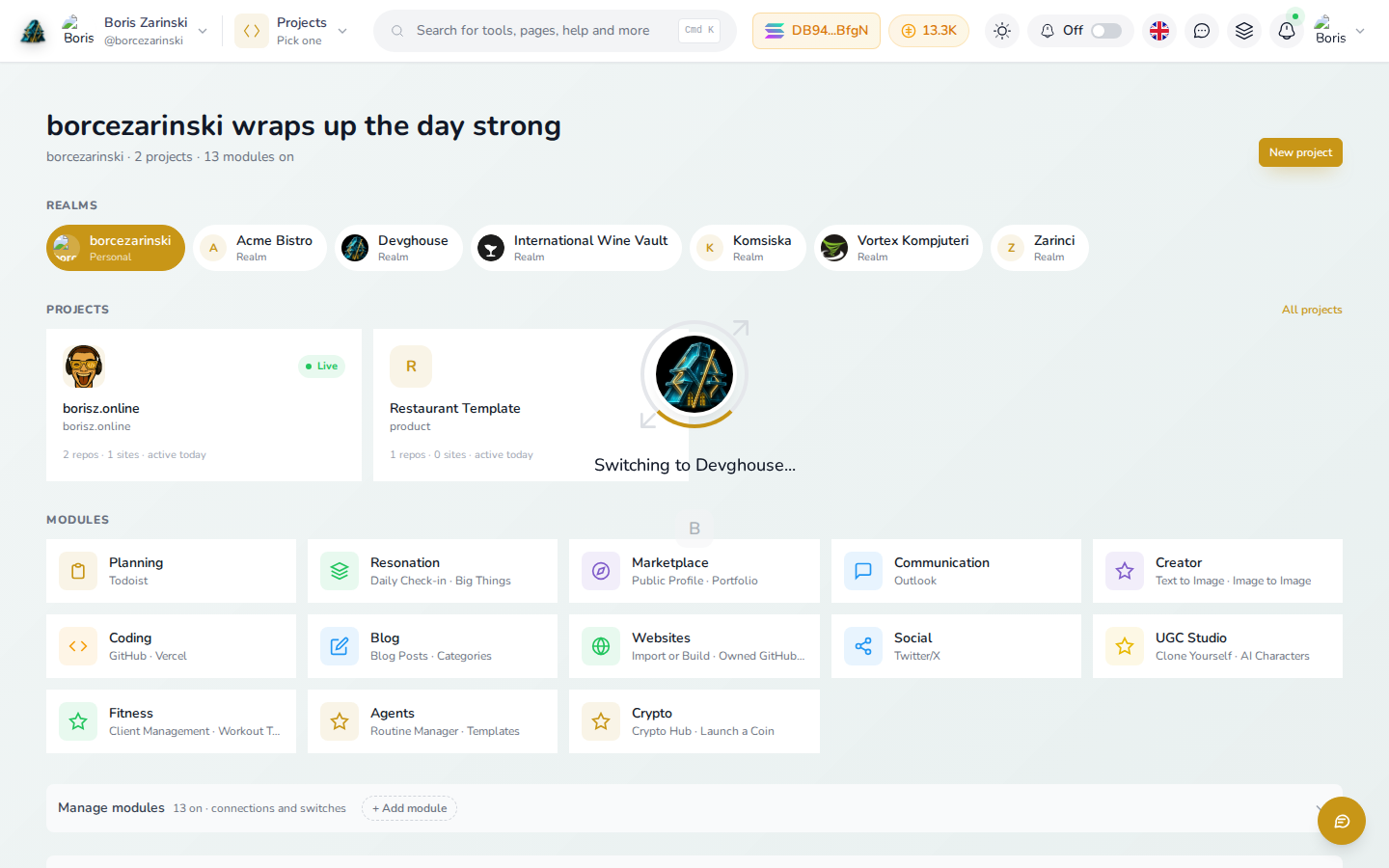
Task: Click the UK flag language icon
Action: tap(1159, 31)
